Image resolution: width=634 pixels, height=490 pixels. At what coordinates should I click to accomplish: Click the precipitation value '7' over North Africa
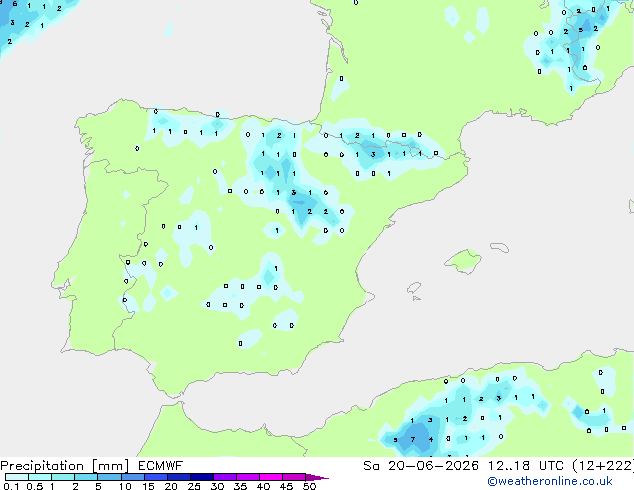(413, 439)
